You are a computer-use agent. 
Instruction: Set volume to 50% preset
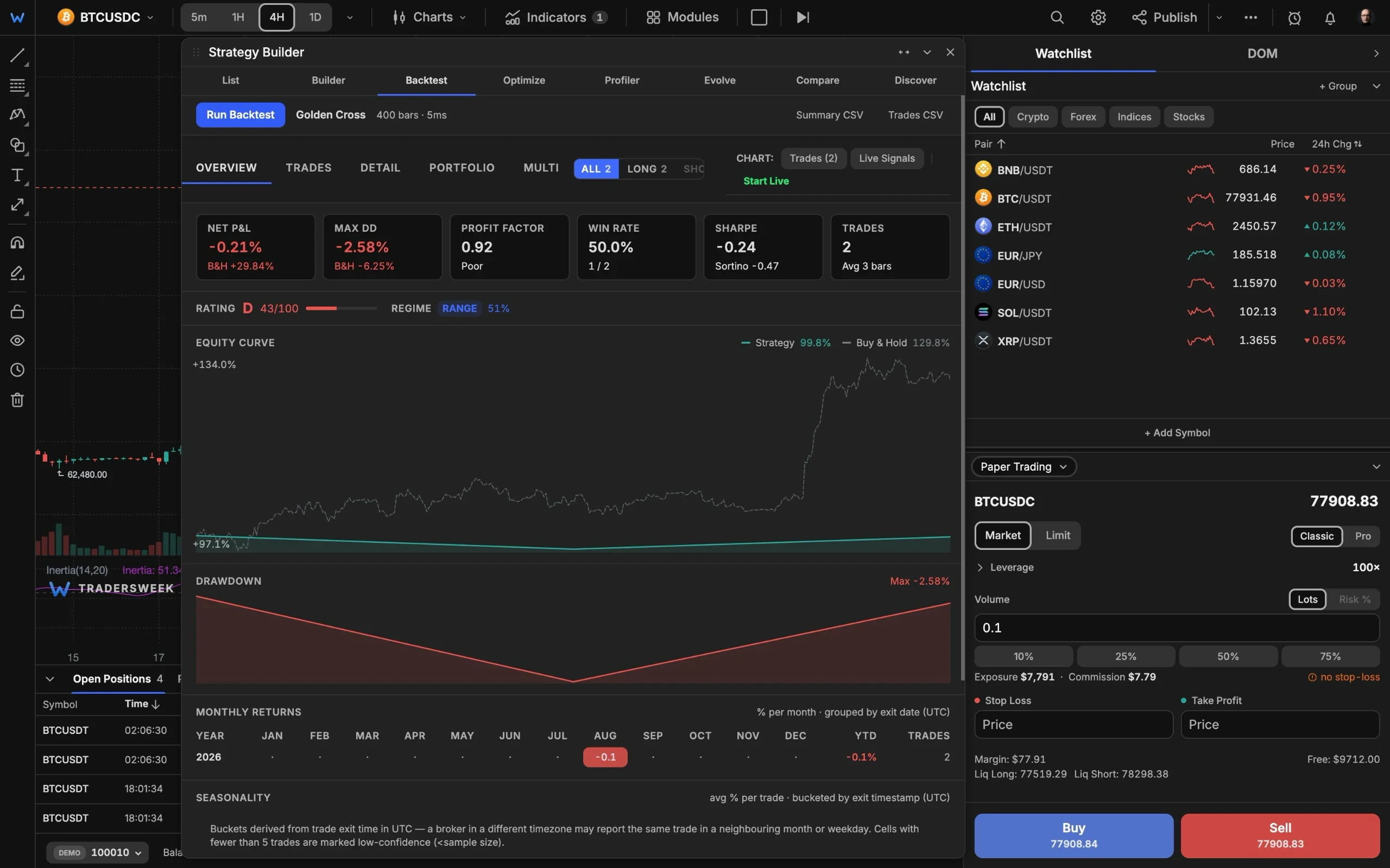(1228, 656)
